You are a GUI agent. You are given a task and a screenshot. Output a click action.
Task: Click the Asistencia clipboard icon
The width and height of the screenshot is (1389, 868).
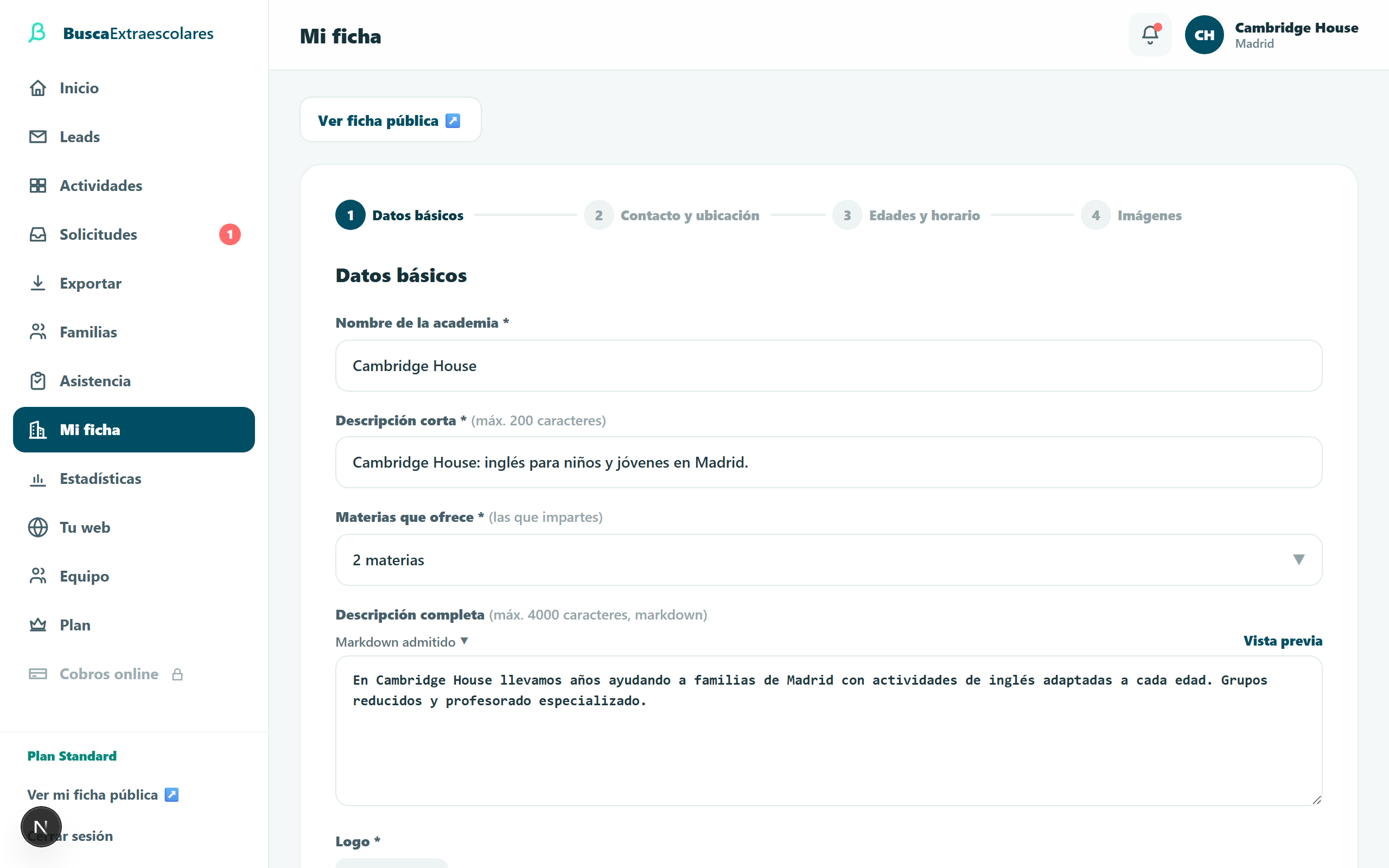tap(38, 381)
